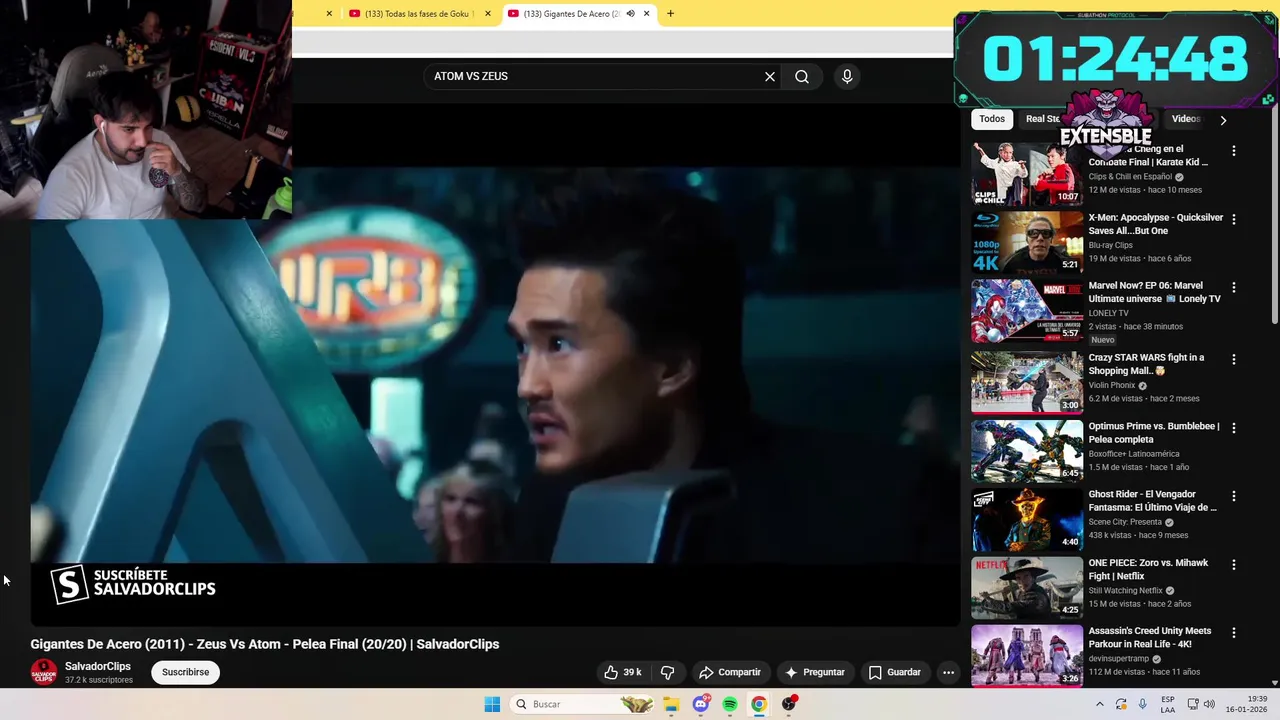Open Crazy STAR WARS fight title
This screenshot has width=1280, height=720.
[1146, 364]
